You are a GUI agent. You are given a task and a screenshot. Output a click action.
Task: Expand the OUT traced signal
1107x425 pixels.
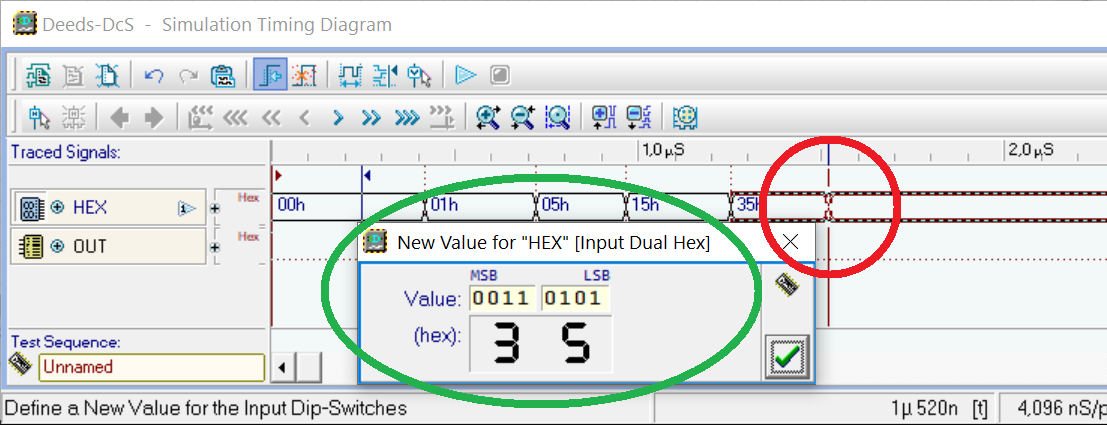click(58, 246)
